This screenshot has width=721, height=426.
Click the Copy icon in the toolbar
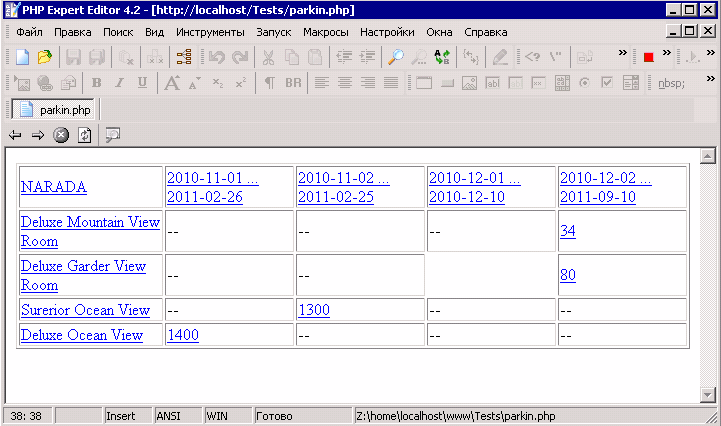(x=292, y=57)
